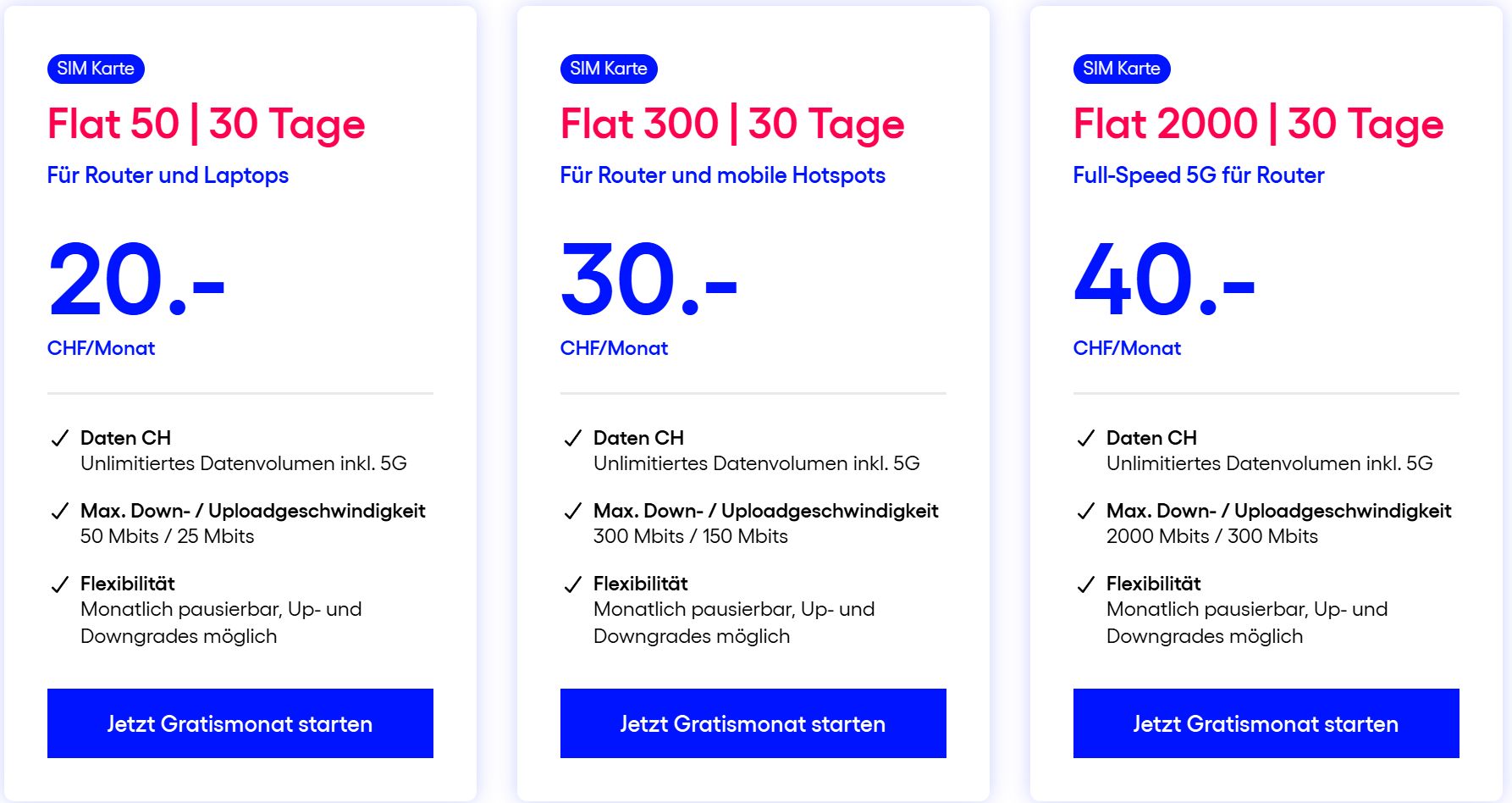1512x803 pixels.
Task: Open Flat 50 | 30 Tage title
Action: [x=207, y=125]
